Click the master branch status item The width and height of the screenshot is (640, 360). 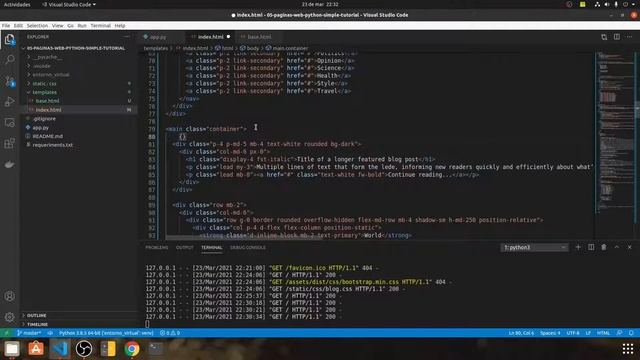[29, 333]
